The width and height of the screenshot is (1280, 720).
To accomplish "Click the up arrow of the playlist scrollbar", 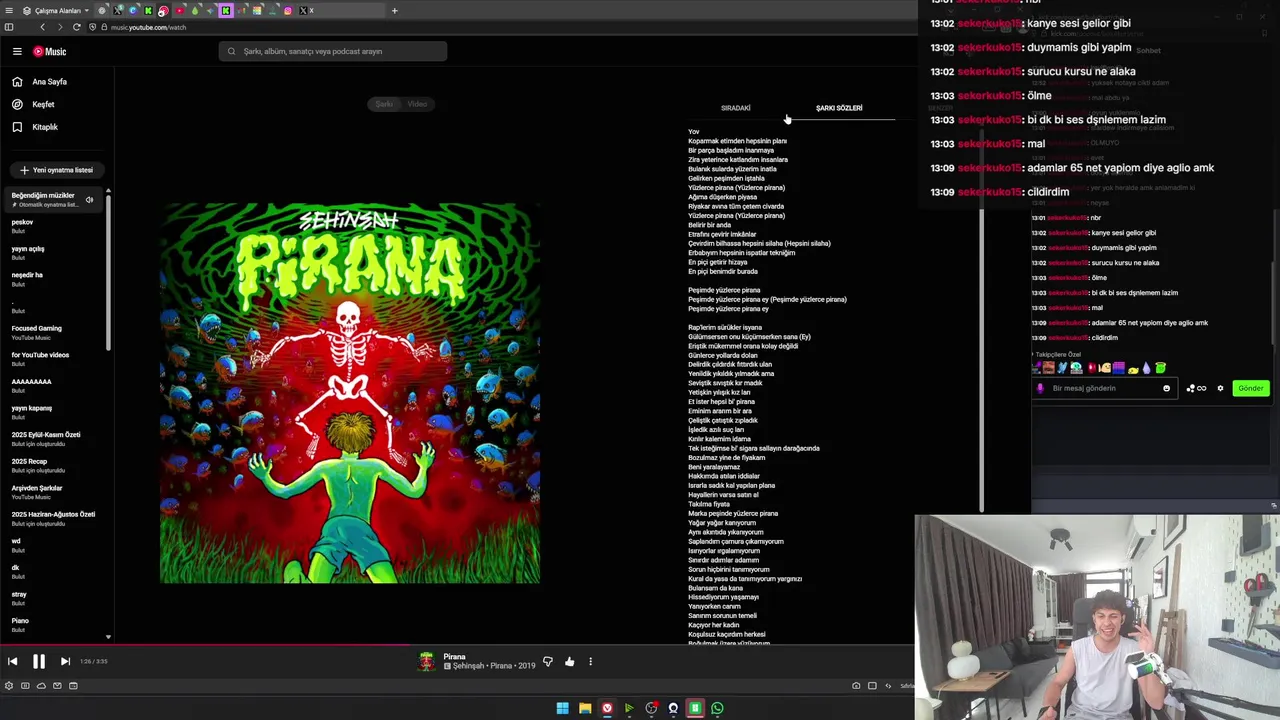I will pos(108,190).
